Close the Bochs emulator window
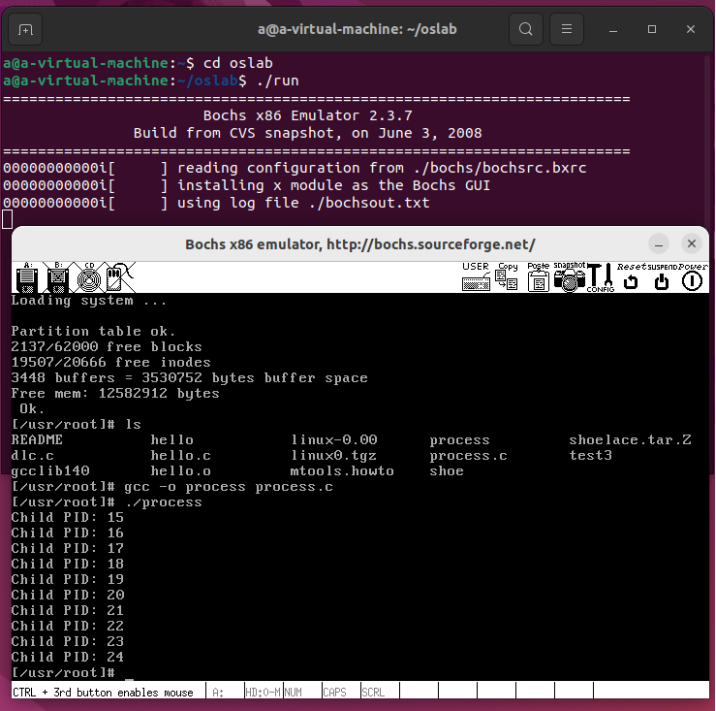Image resolution: width=716 pixels, height=711 pixels. pyautogui.click(x=691, y=244)
